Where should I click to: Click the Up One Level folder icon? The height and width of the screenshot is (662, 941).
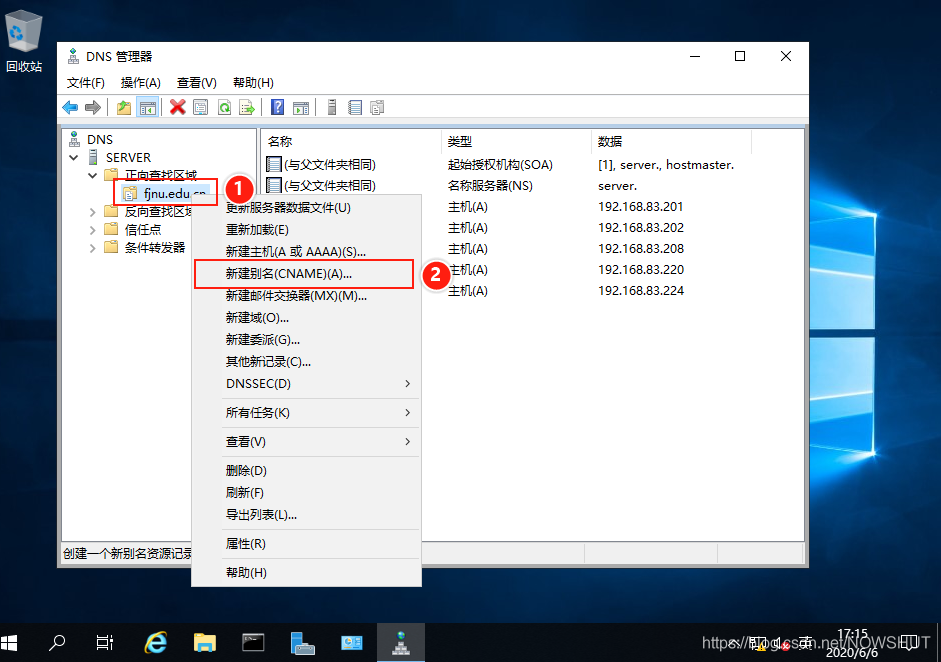tap(124, 107)
